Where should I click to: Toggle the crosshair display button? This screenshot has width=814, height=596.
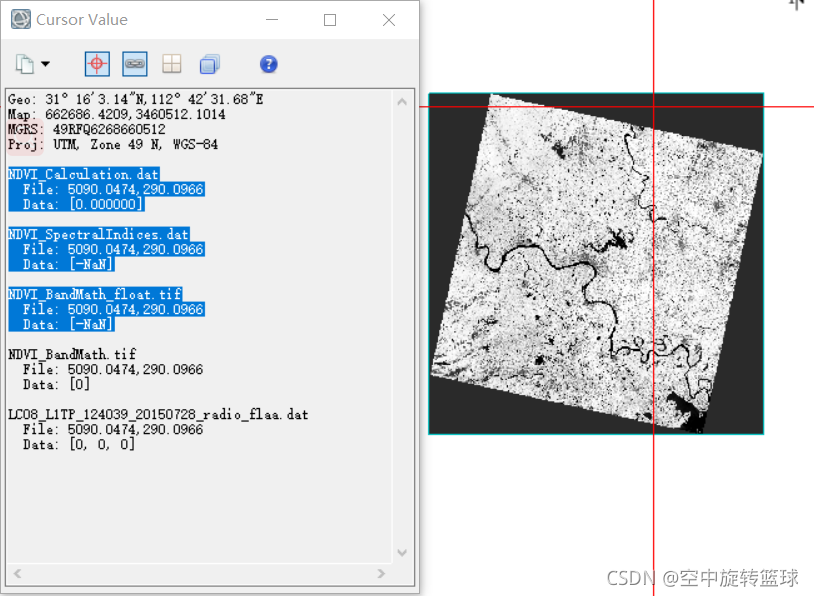tap(97, 64)
